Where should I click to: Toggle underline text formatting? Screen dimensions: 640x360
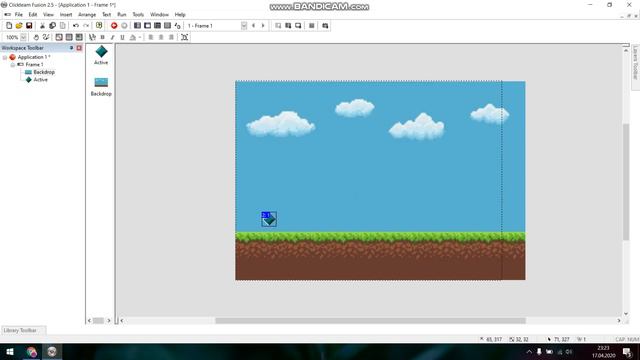coord(122,37)
